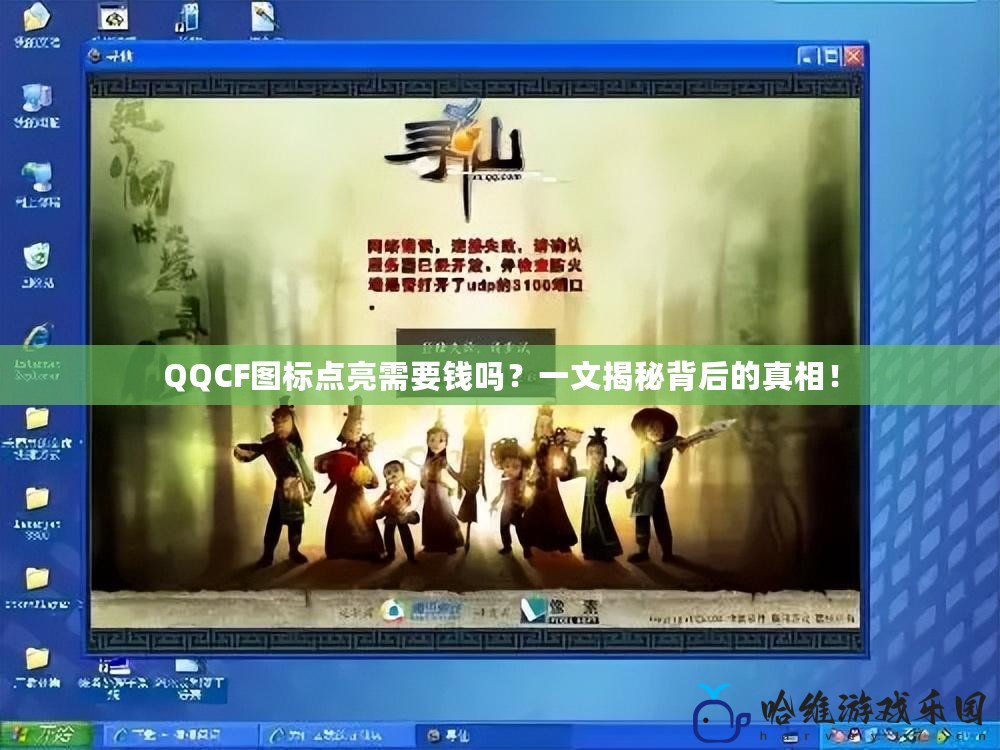
Task: Click the red network error message text
Action: pyautogui.click(x=474, y=265)
